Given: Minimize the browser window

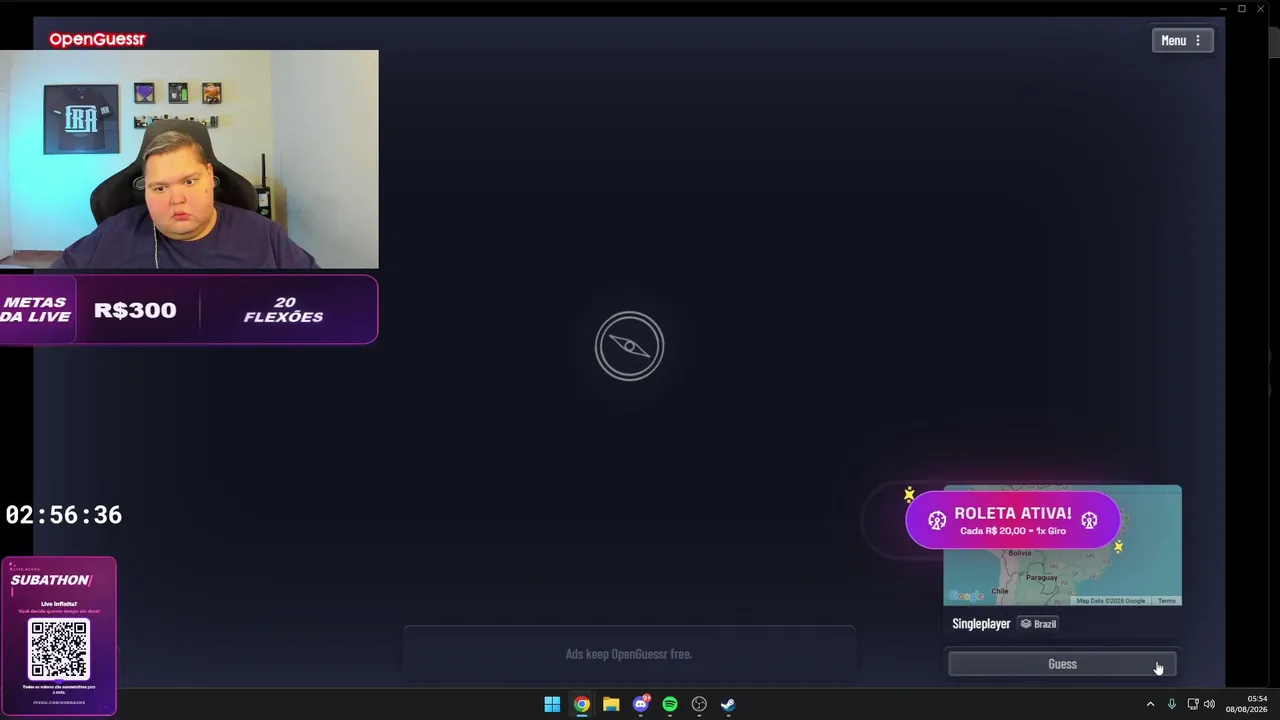Looking at the screenshot, I should pyautogui.click(x=1223, y=8).
